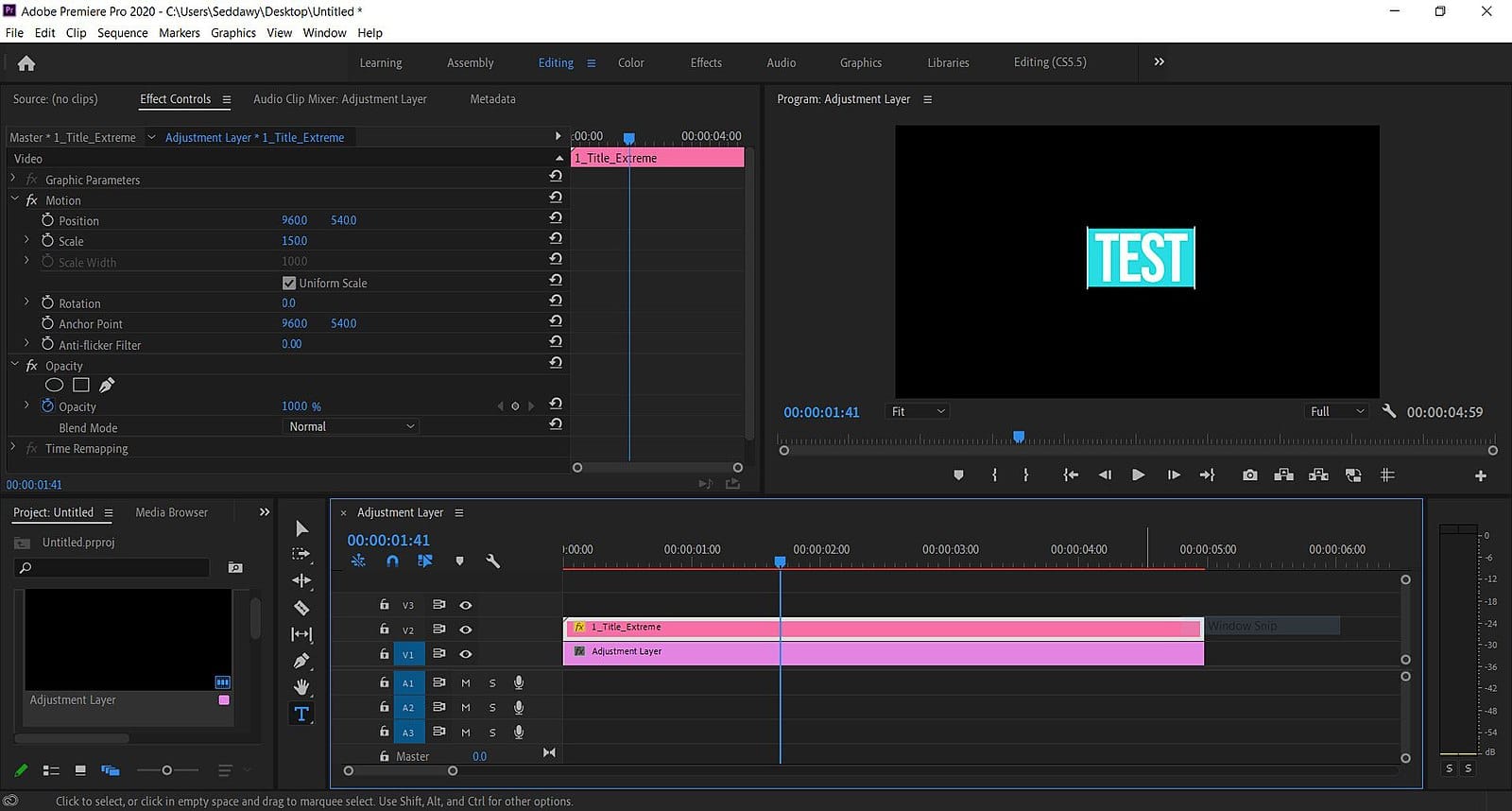The width and height of the screenshot is (1512, 811).
Task: Click the project panel thumbnail zoom slider
Action: (166, 770)
